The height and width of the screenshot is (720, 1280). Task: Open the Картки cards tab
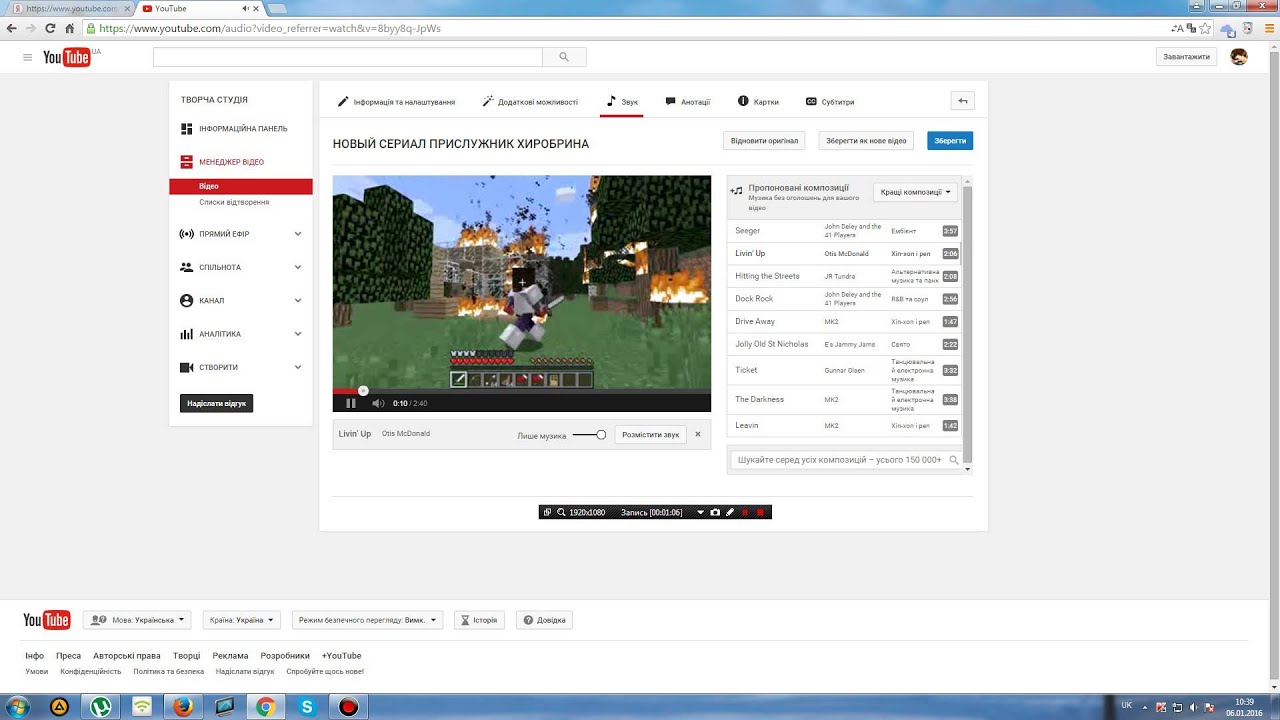click(x=758, y=101)
